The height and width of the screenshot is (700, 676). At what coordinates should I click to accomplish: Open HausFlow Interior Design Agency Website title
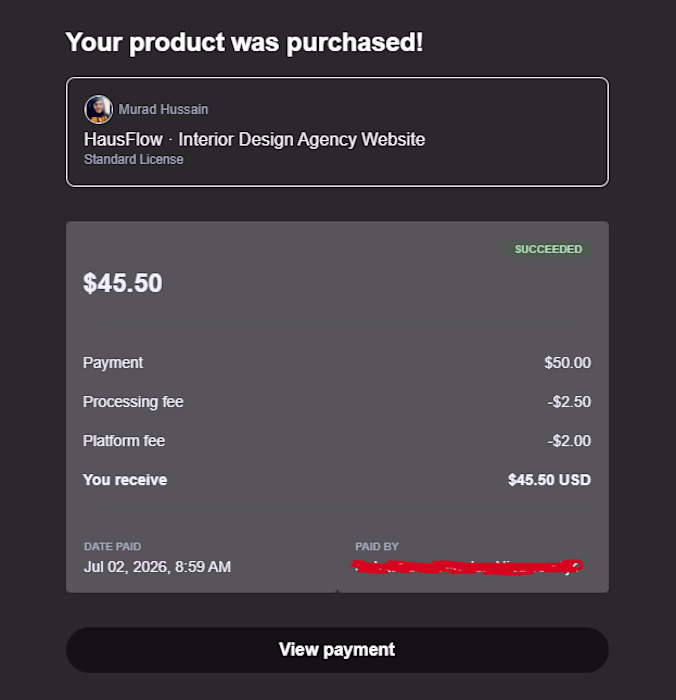coord(254,139)
